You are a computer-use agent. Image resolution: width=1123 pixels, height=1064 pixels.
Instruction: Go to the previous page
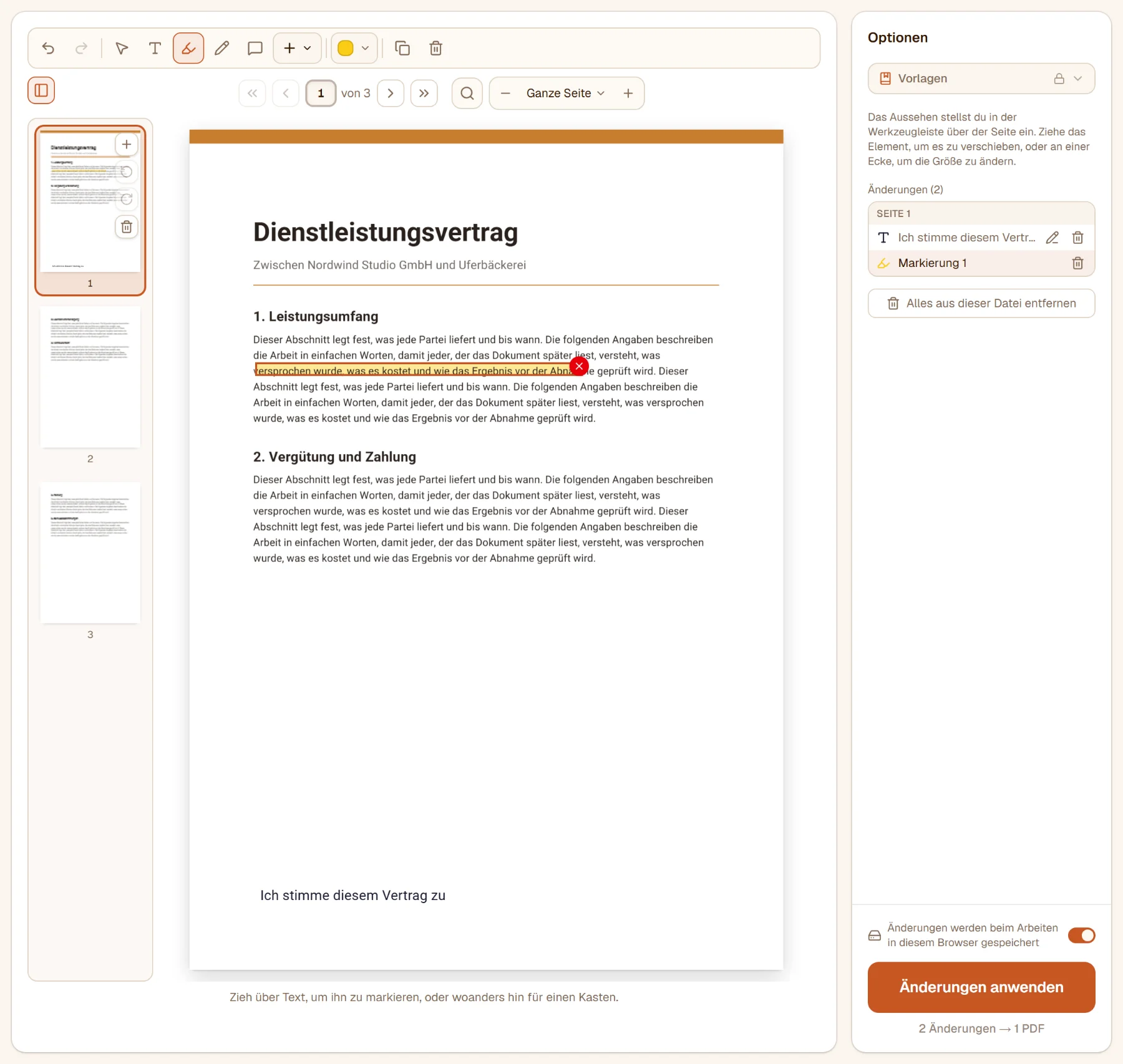coord(286,93)
